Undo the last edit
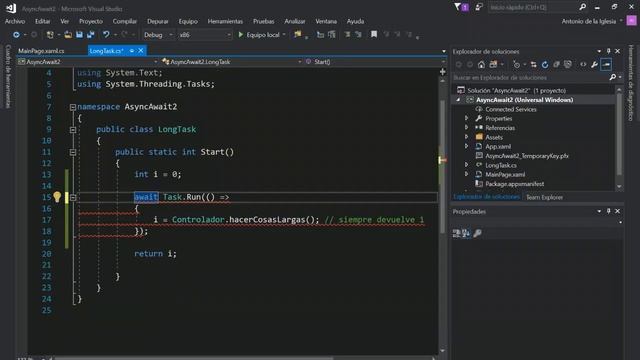The height and width of the screenshot is (360, 640). click(106, 35)
